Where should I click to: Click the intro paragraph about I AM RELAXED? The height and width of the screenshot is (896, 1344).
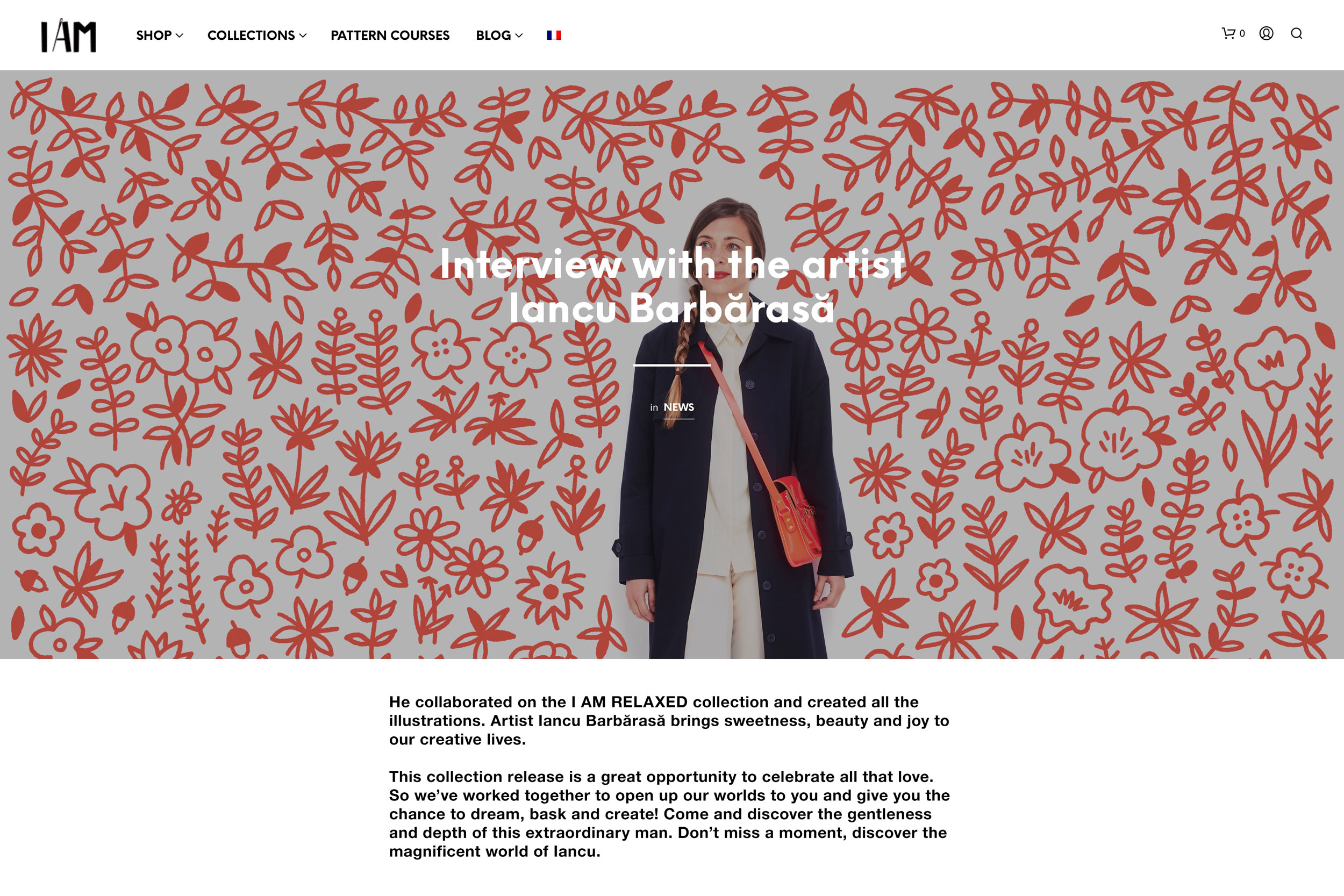pos(669,721)
